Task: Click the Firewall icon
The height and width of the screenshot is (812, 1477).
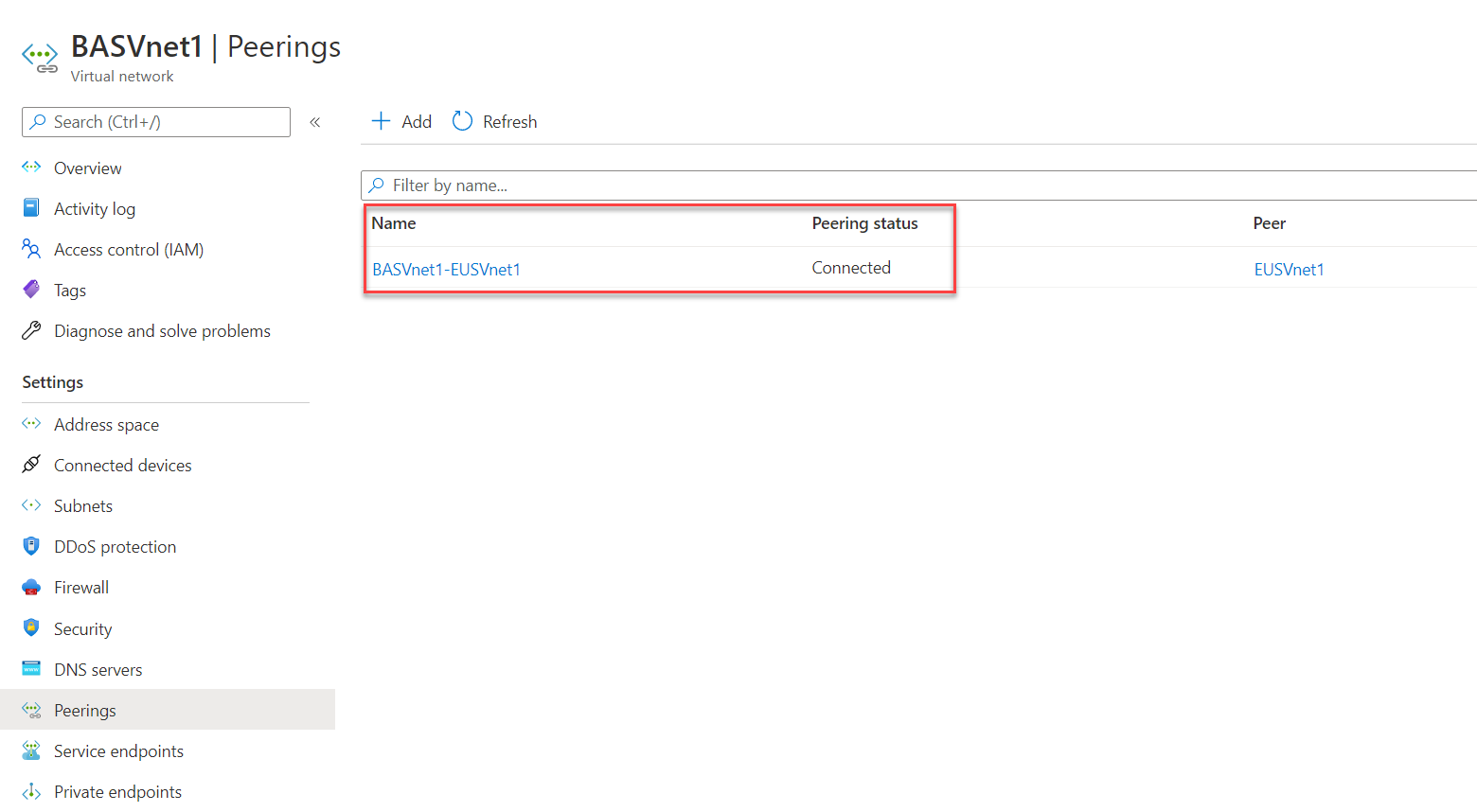Action: coord(31,587)
